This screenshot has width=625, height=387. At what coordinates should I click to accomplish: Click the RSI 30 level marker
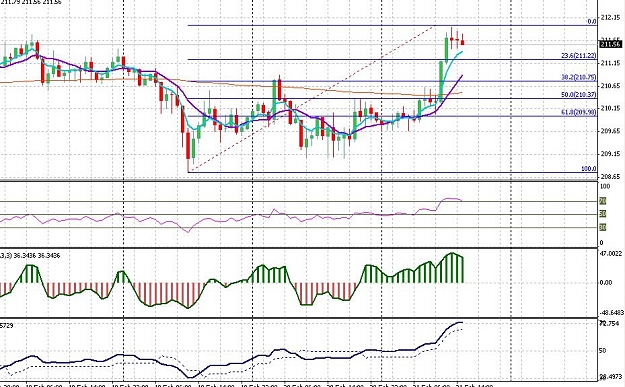[603, 227]
